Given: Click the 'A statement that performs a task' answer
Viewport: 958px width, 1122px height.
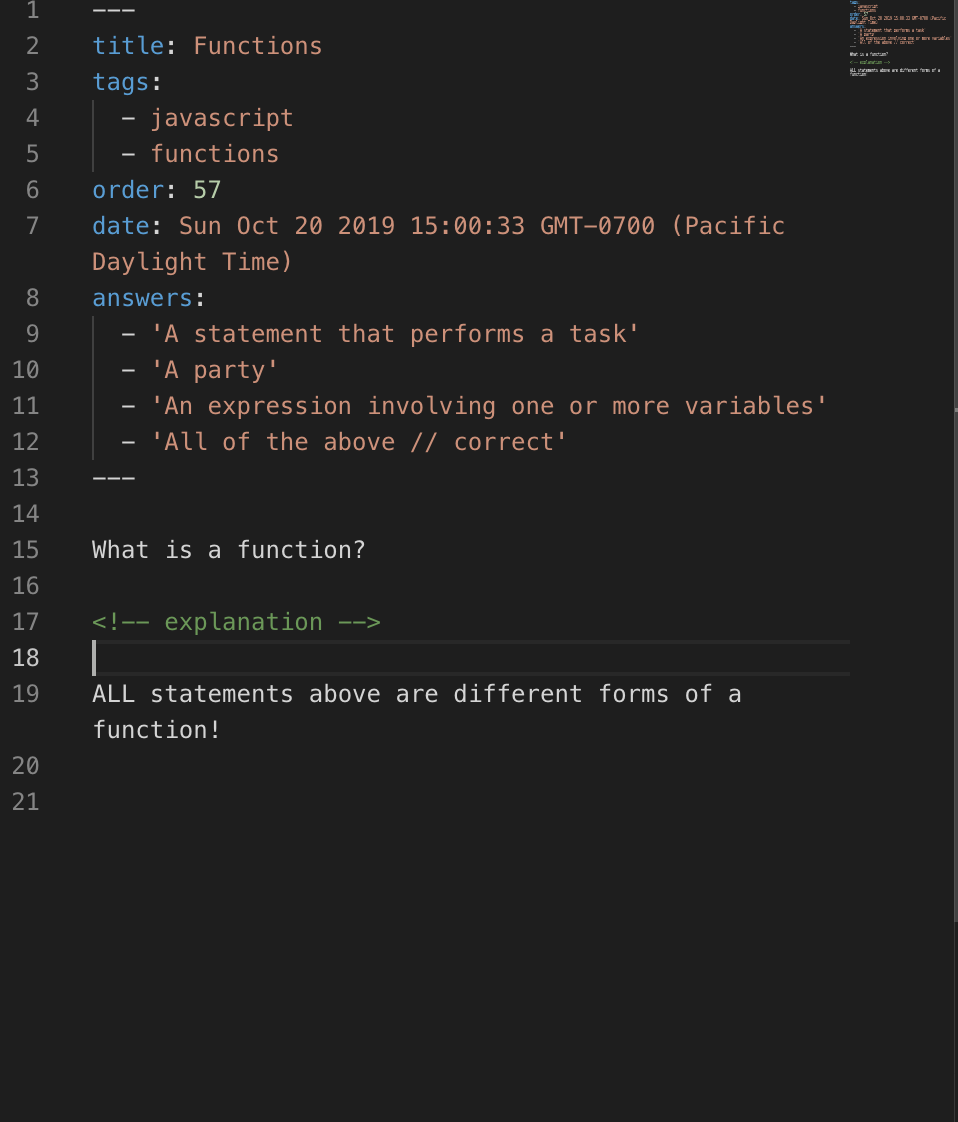Looking at the screenshot, I should tap(395, 334).
